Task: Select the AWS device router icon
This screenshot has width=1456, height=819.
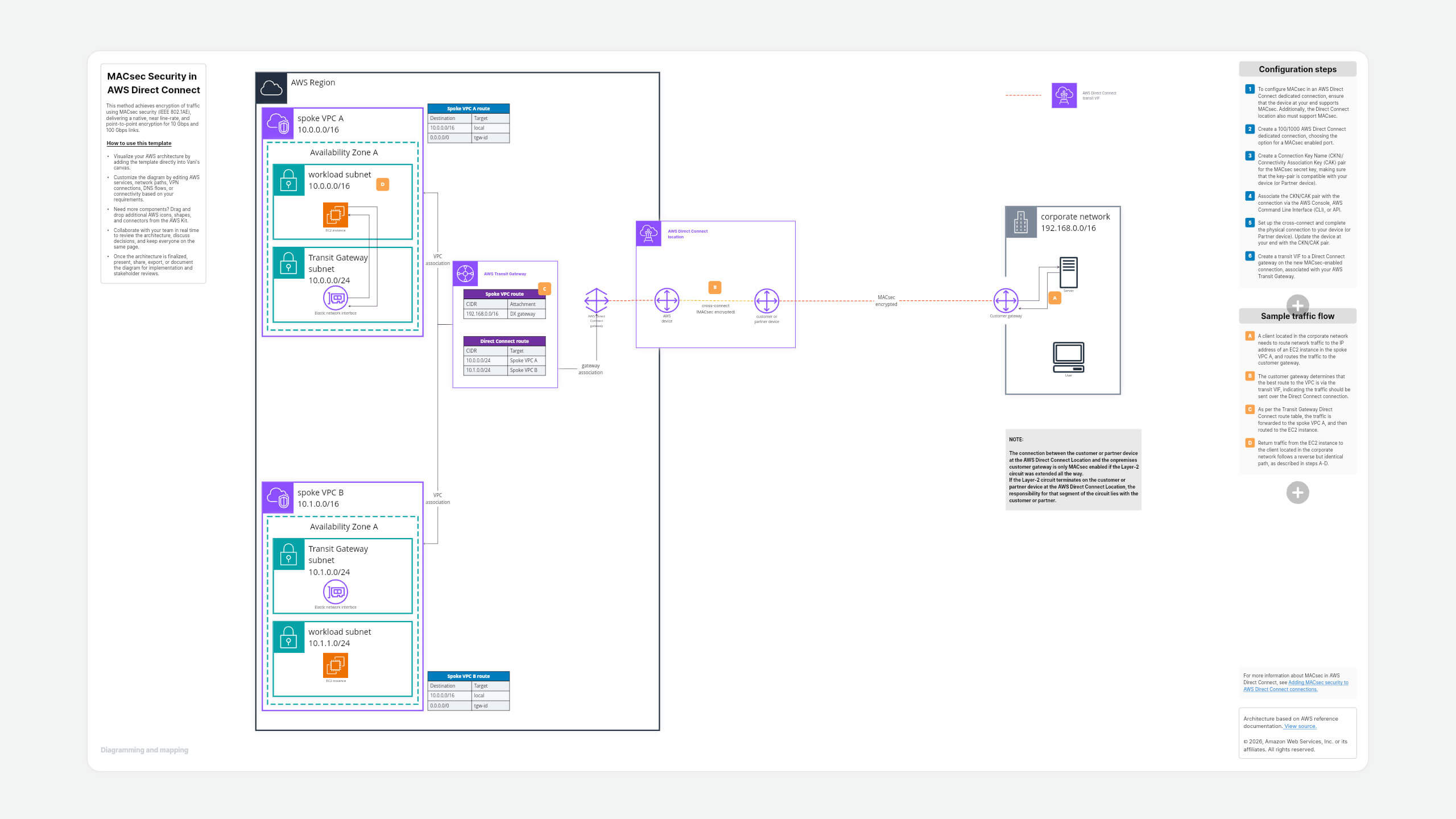Action: tap(667, 300)
